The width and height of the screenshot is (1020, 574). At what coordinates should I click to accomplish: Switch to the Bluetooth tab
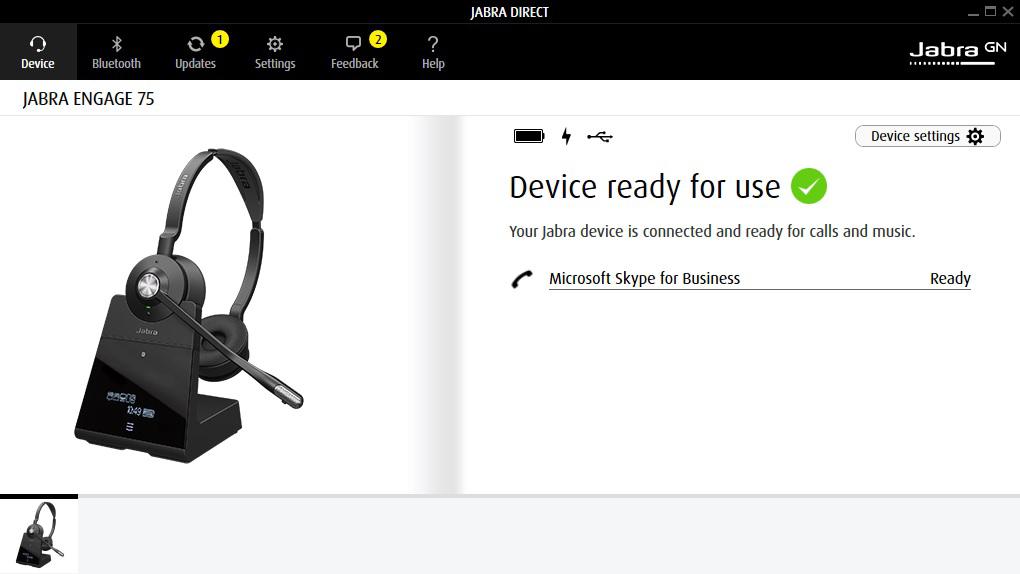tap(116, 52)
